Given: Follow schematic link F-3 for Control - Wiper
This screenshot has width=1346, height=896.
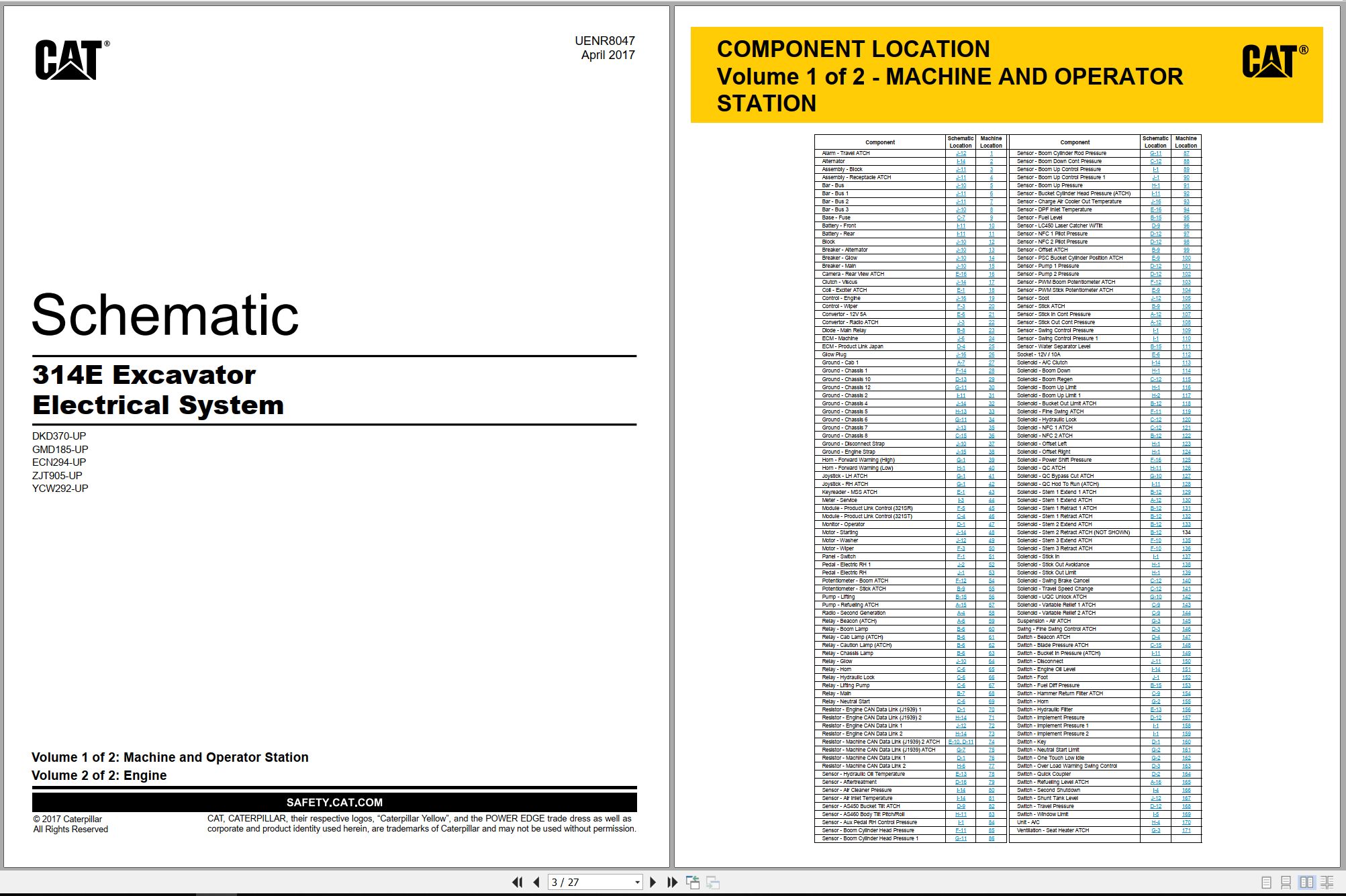Looking at the screenshot, I should coord(961,307).
